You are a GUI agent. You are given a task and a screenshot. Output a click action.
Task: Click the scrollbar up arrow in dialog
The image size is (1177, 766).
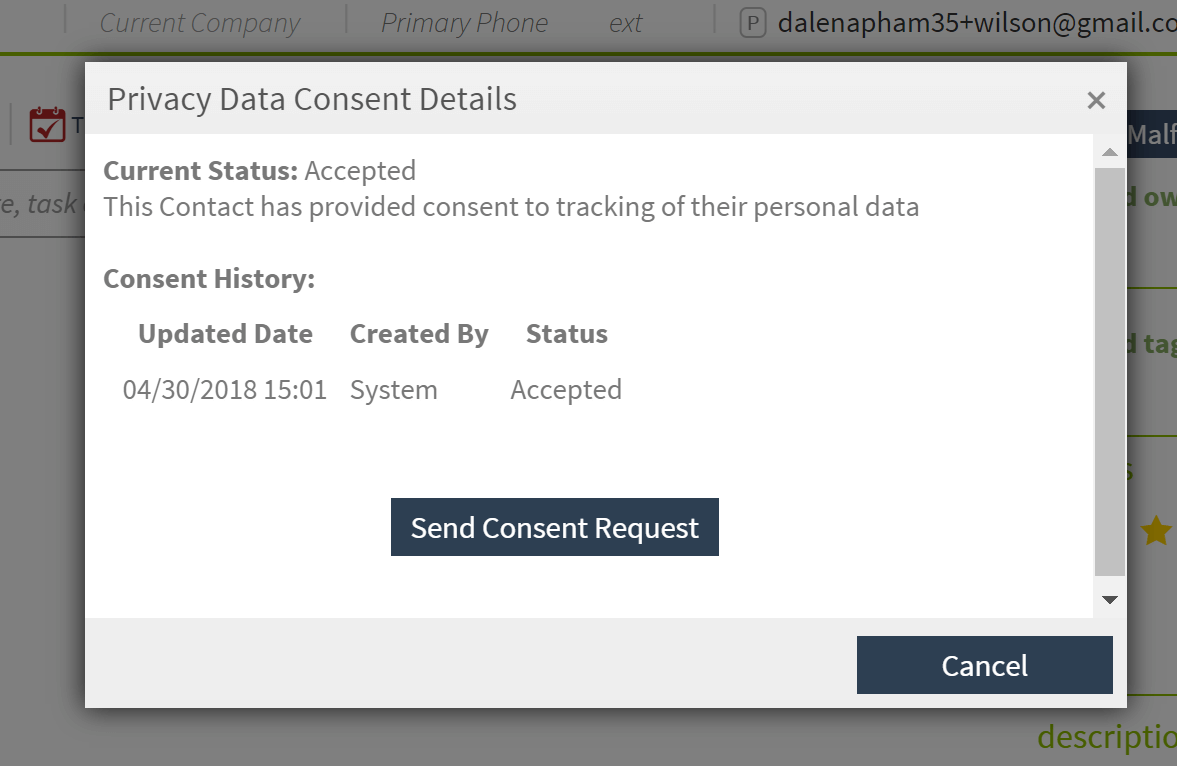coord(1109,152)
